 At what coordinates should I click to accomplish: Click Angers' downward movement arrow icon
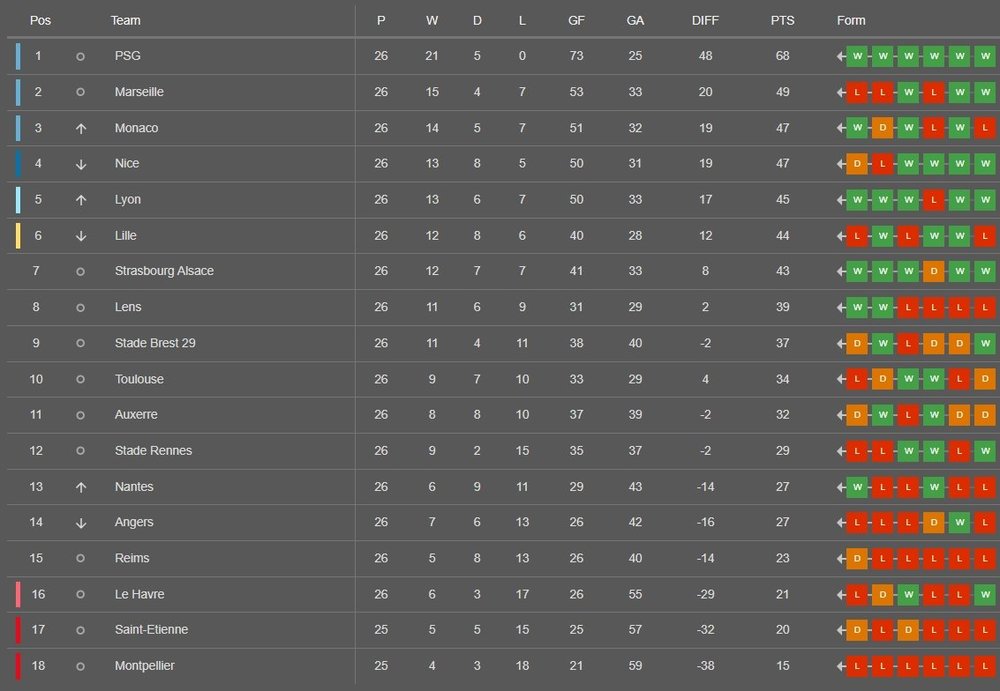[x=81, y=523]
